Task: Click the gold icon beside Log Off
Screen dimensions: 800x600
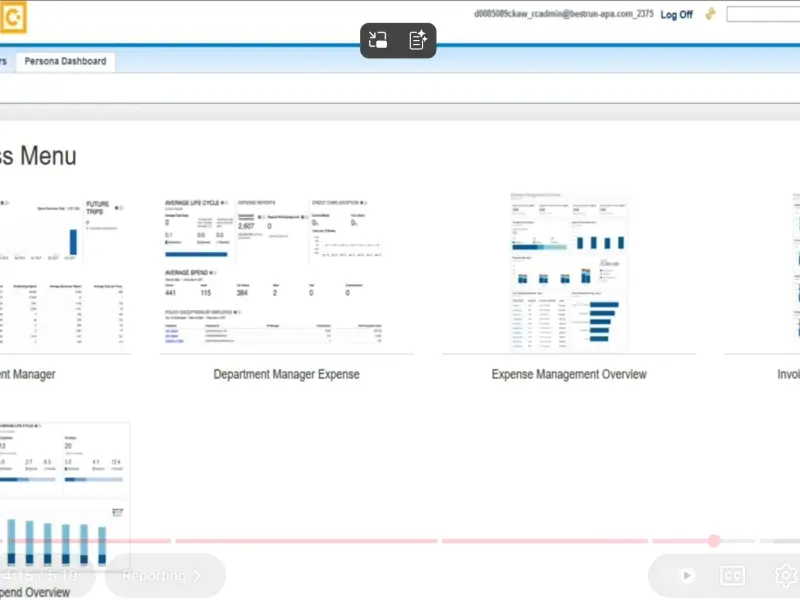Action: pos(710,14)
